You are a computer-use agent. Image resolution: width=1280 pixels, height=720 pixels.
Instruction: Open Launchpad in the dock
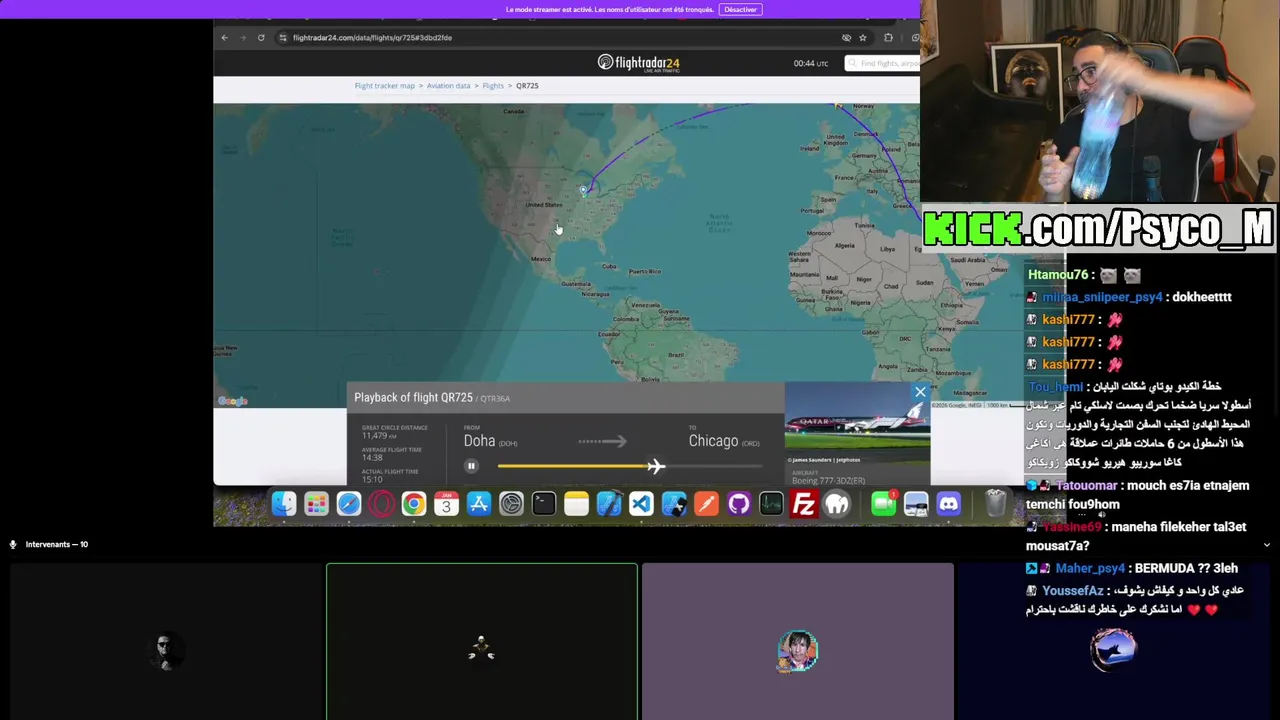tap(316, 504)
